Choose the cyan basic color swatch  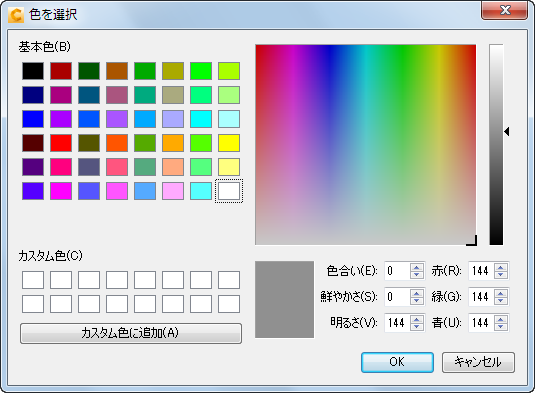click(201, 119)
